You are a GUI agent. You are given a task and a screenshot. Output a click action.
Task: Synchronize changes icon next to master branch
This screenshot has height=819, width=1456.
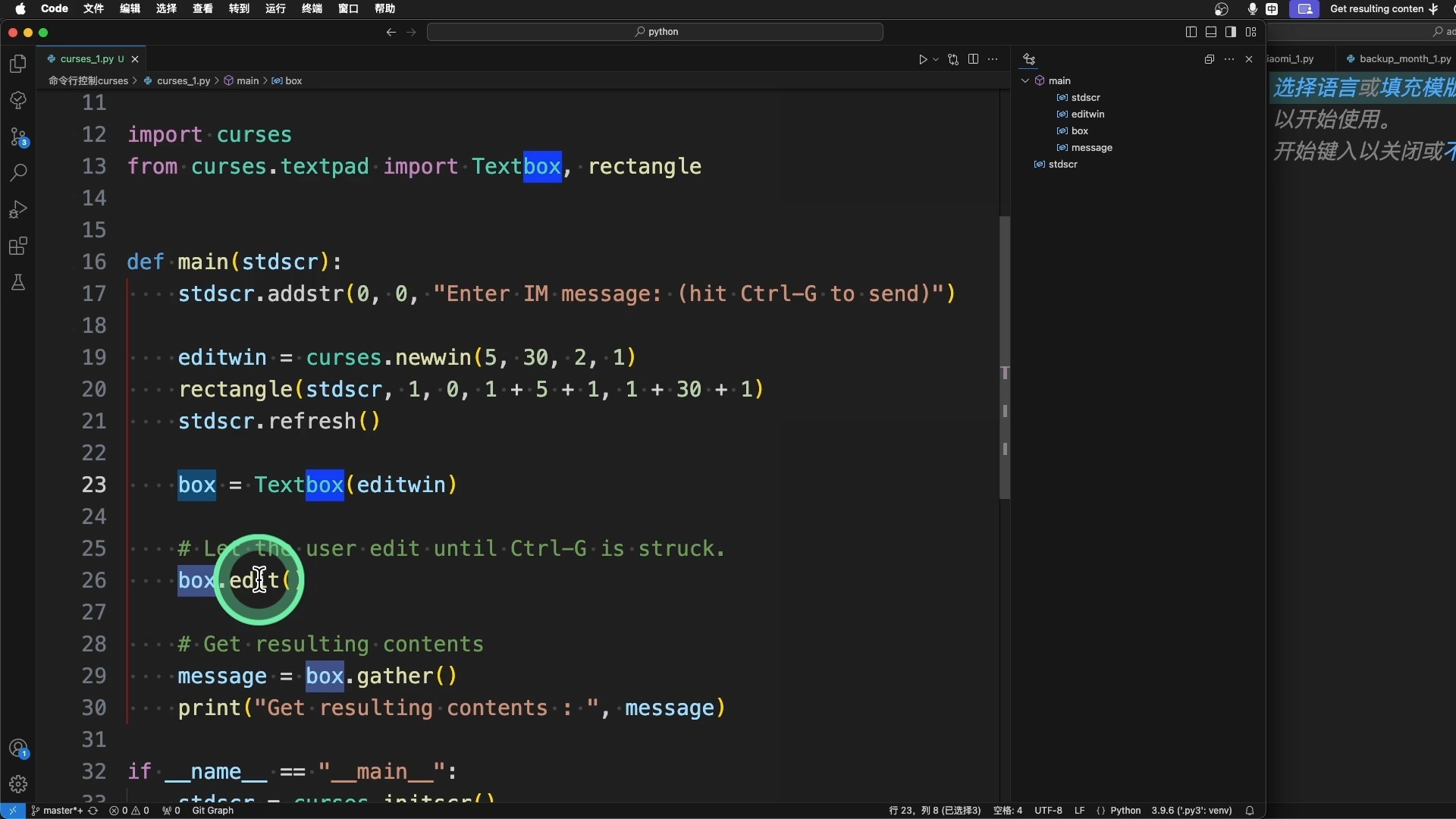[93, 811]
